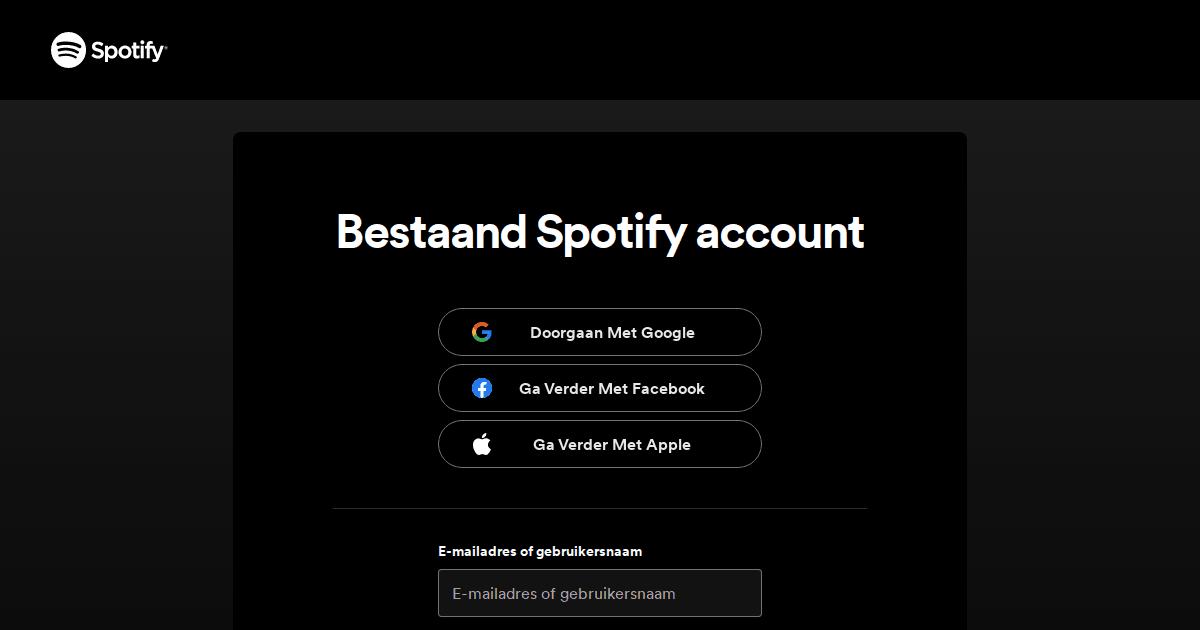
Task: Click the Google icon inside its login pill
Action: point(481,331)
